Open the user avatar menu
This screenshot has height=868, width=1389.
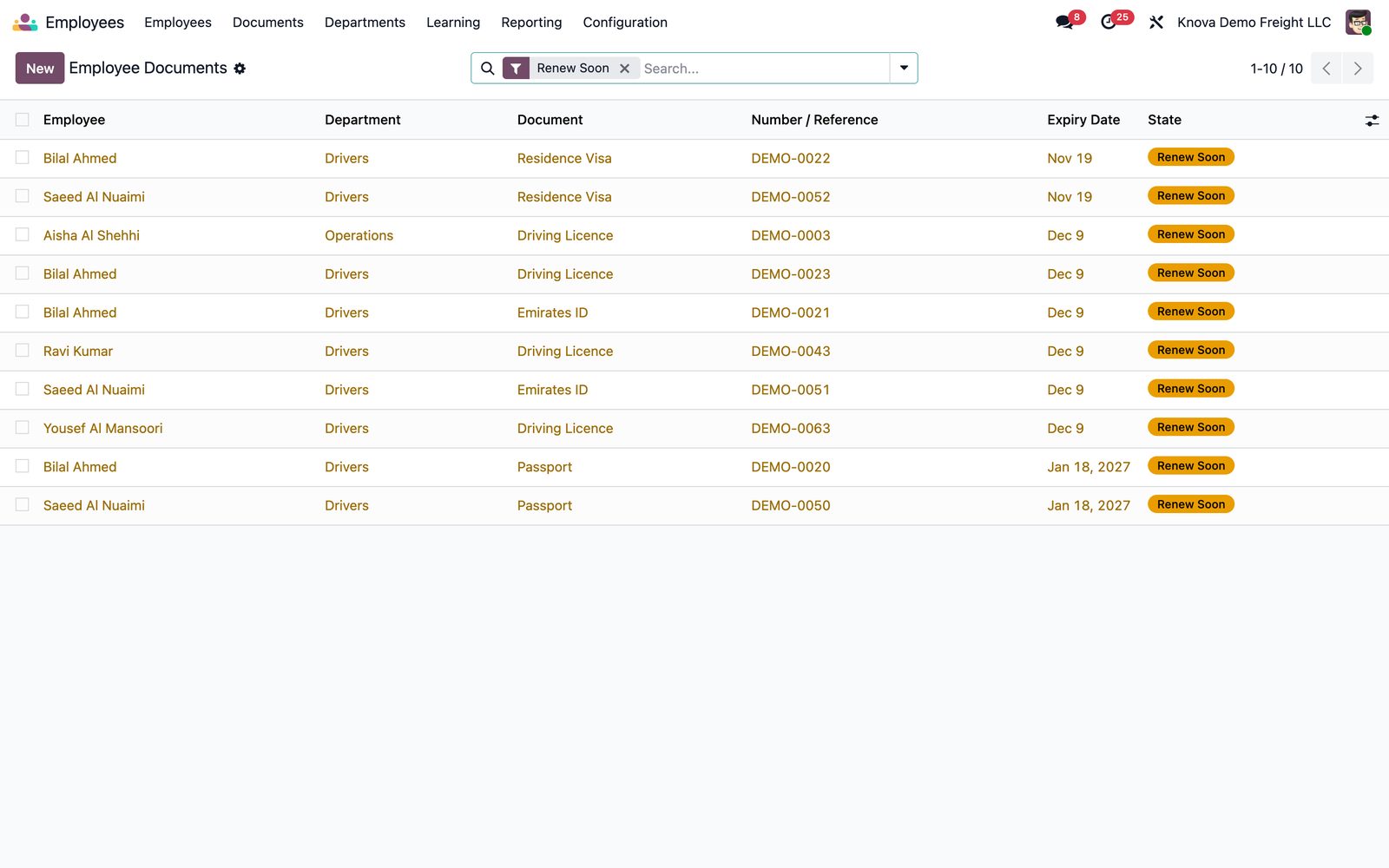pyautogui.click(x=1358, y=23)
